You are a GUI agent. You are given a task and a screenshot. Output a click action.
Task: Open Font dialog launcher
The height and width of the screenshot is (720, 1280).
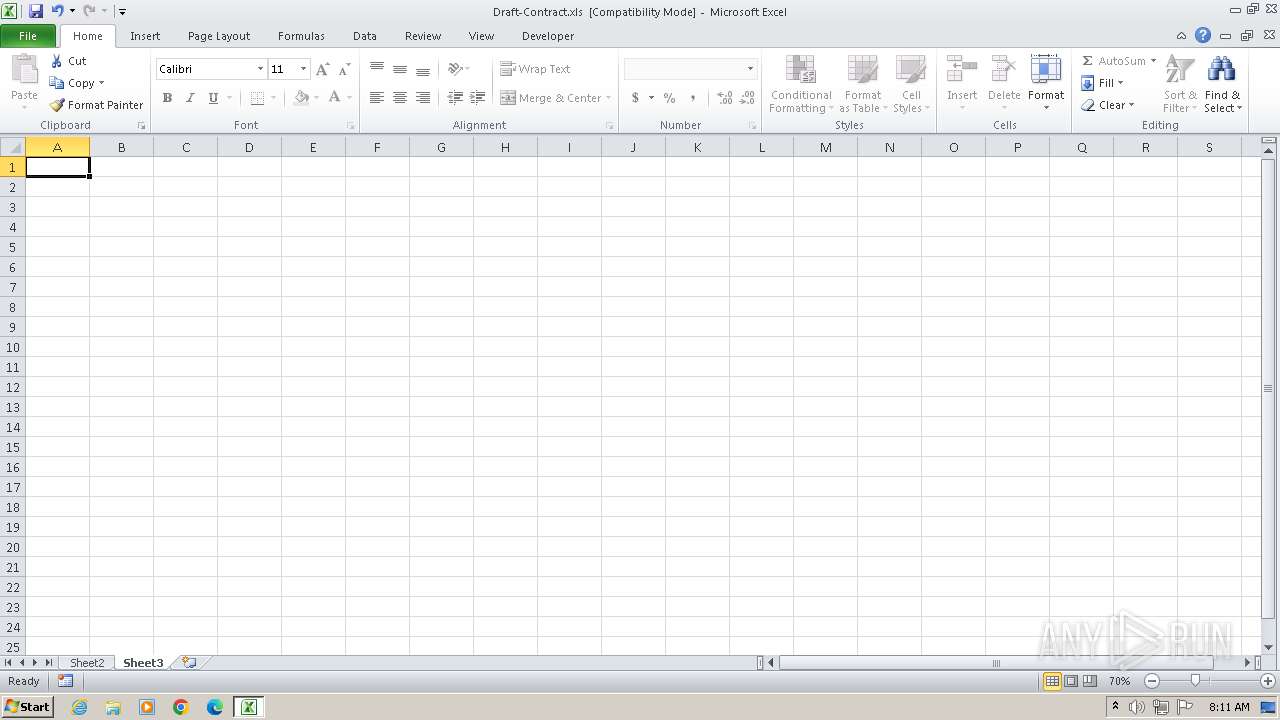click(x=351, y=126)
